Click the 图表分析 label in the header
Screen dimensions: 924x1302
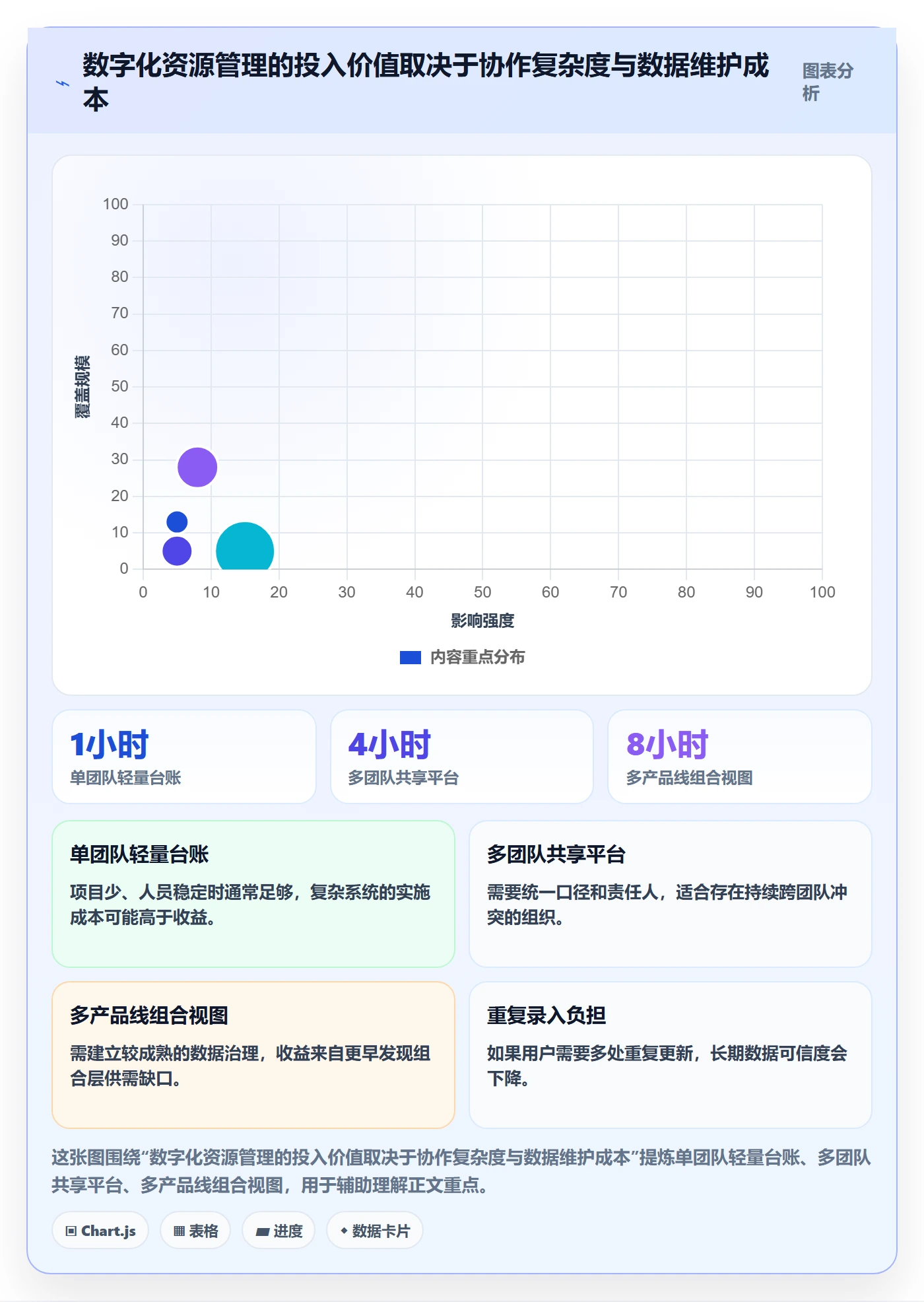point(828,82)
